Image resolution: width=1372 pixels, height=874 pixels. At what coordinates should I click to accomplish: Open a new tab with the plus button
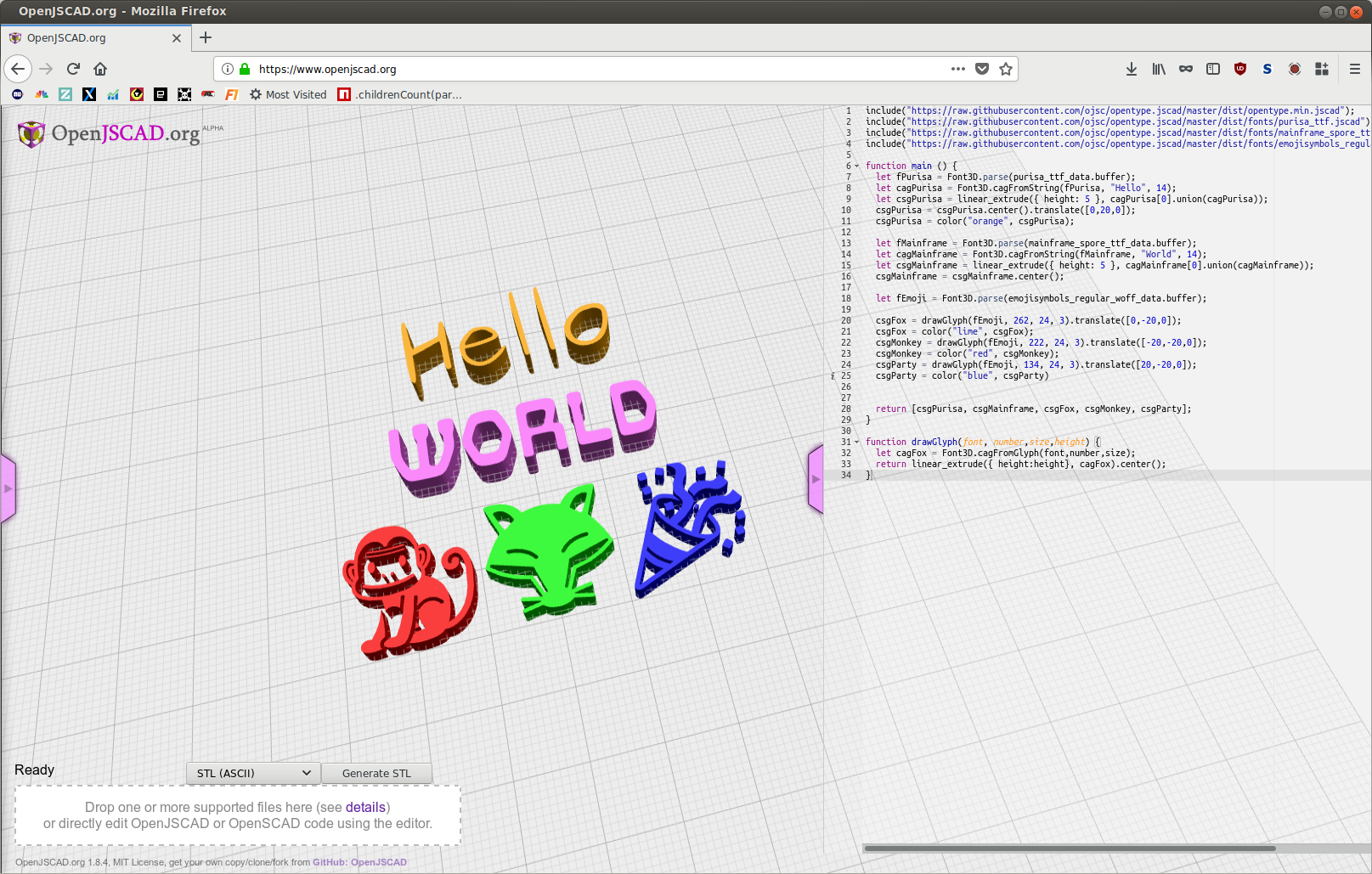click(x=206, y=37)
